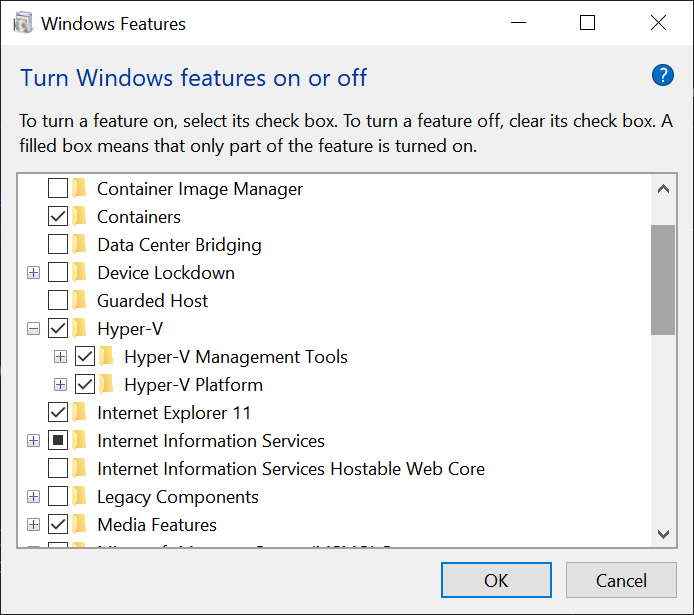Click the Windows Features title bar icon
Viewport: 694px width, 615px height.
point(23,23)
